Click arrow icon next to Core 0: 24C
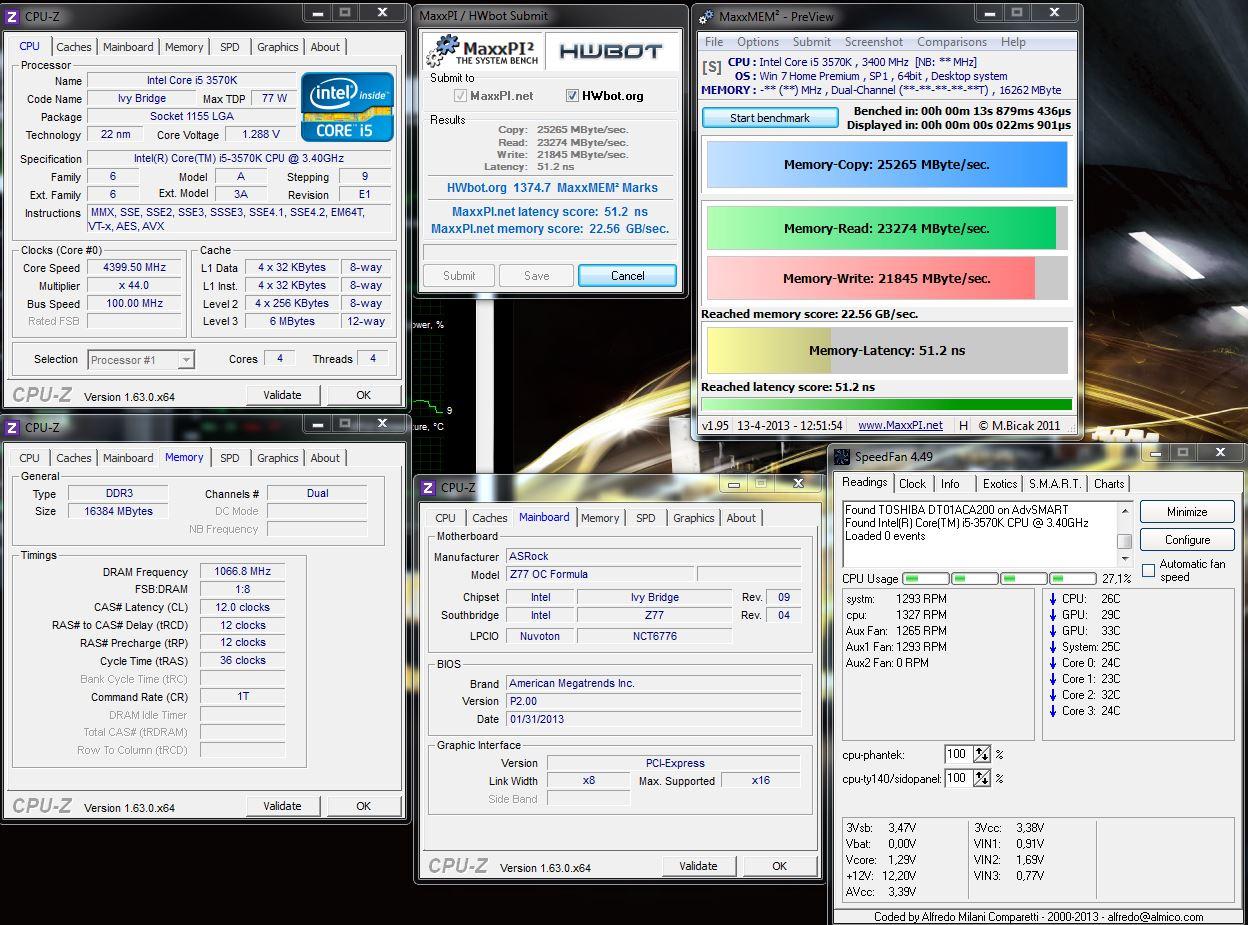Image resolution: width=1248 pixels, height=925 pixels. pyautogui.click(x=1053, y=663)
